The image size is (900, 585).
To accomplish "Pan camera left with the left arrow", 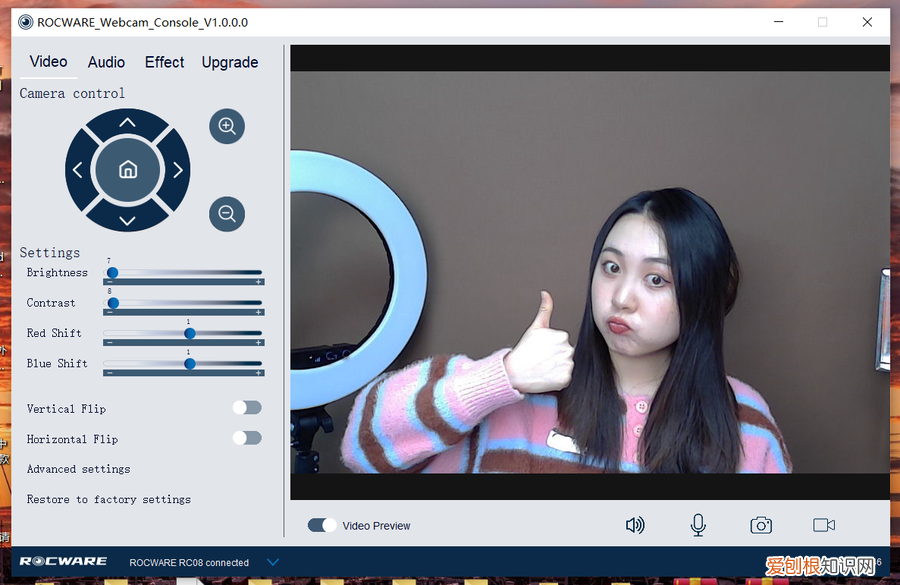I will pyautogui.click(x=78, y=170).
